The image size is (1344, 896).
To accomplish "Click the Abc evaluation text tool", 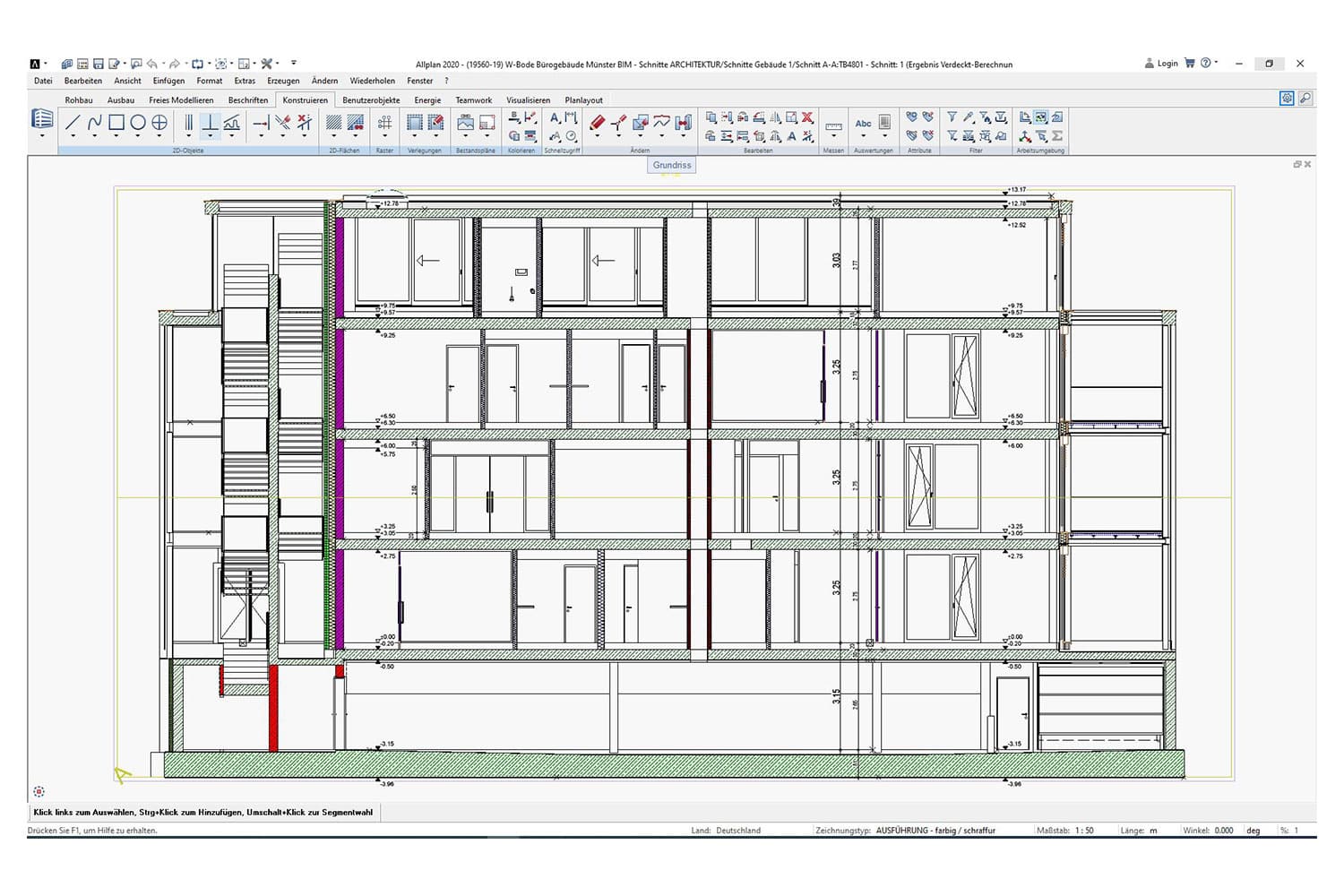I will click(x=863, y=124).
